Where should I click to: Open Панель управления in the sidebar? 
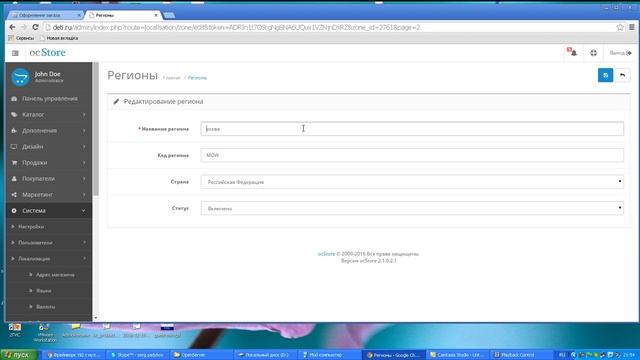tap(50, 99)
